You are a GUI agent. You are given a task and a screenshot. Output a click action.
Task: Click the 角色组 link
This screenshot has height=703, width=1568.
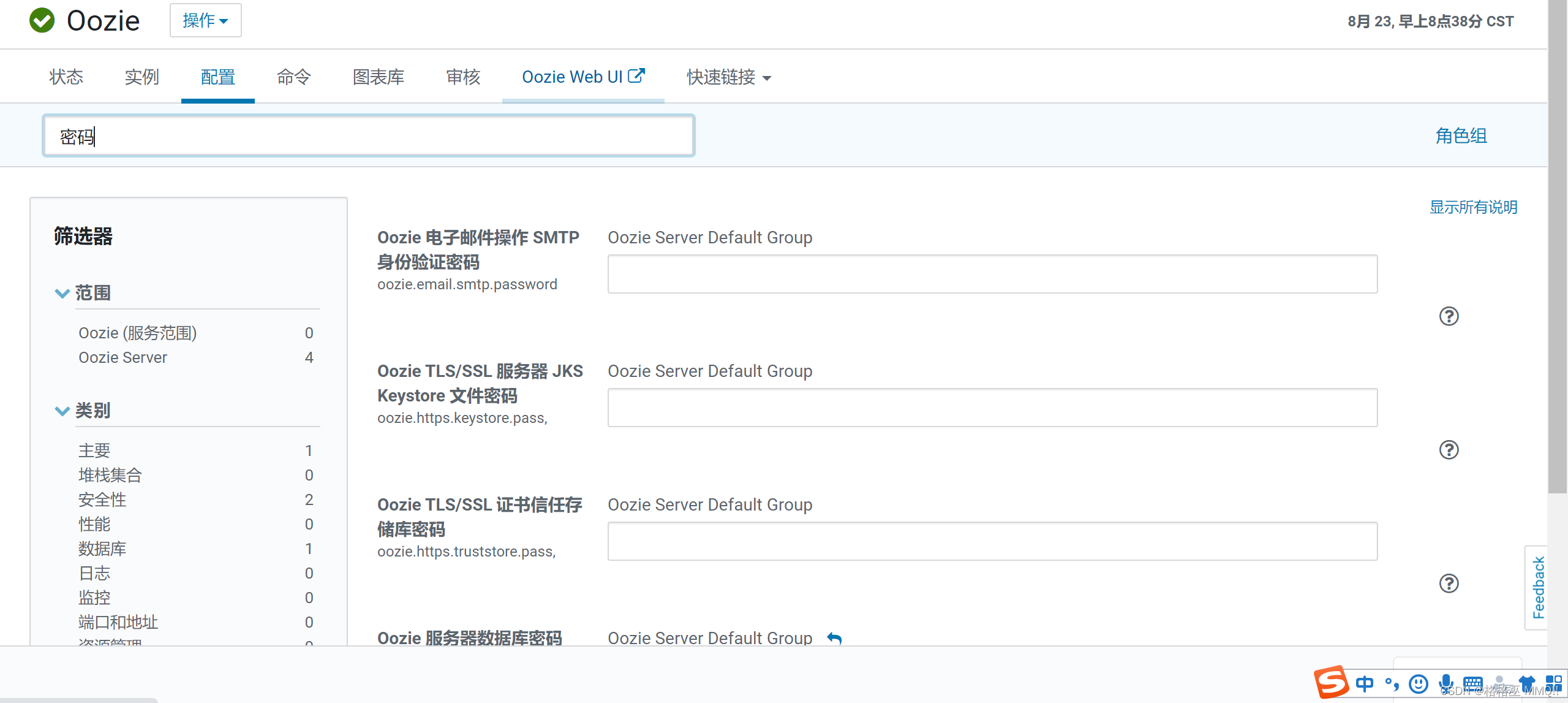[x=1461, y=135]
